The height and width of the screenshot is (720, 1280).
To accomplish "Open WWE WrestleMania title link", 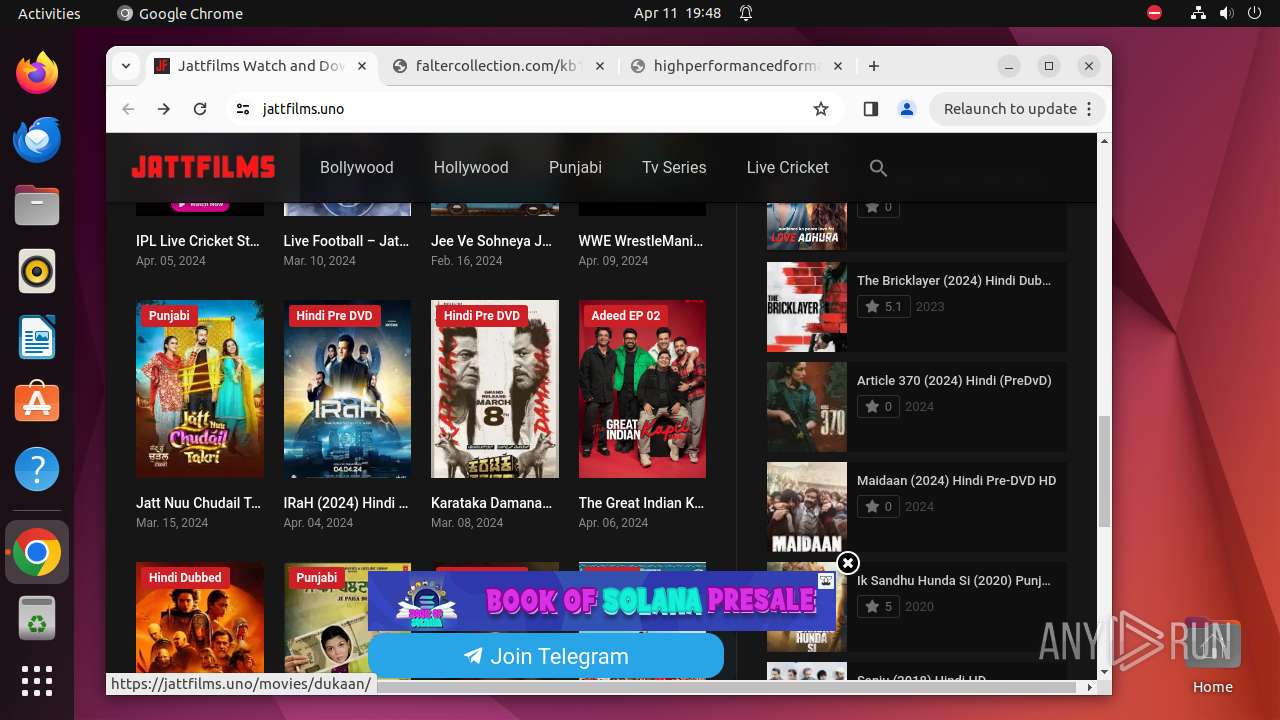I will (641, 241).
